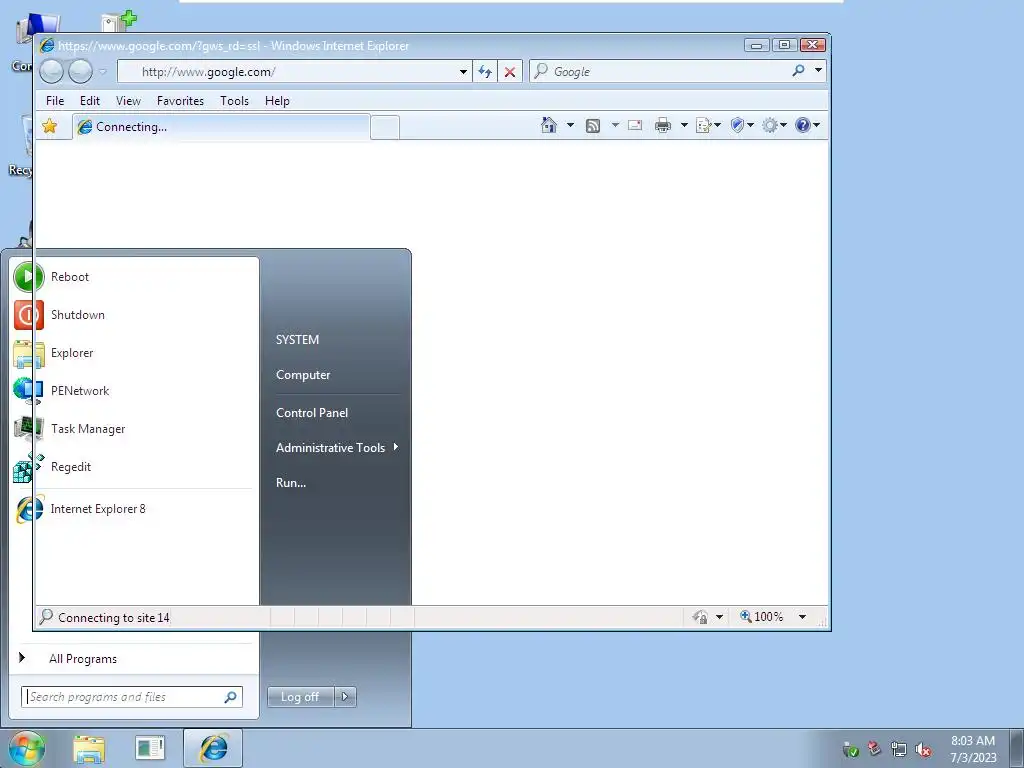Click the IE Forward button
Screen dimensions: 1024x768
coord(80,71)
